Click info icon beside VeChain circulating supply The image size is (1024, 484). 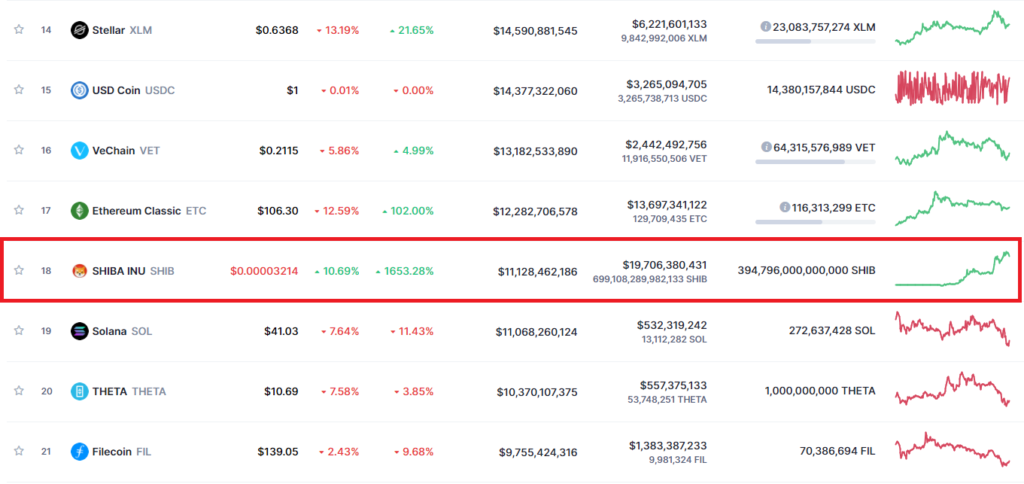tap(765, 146)
